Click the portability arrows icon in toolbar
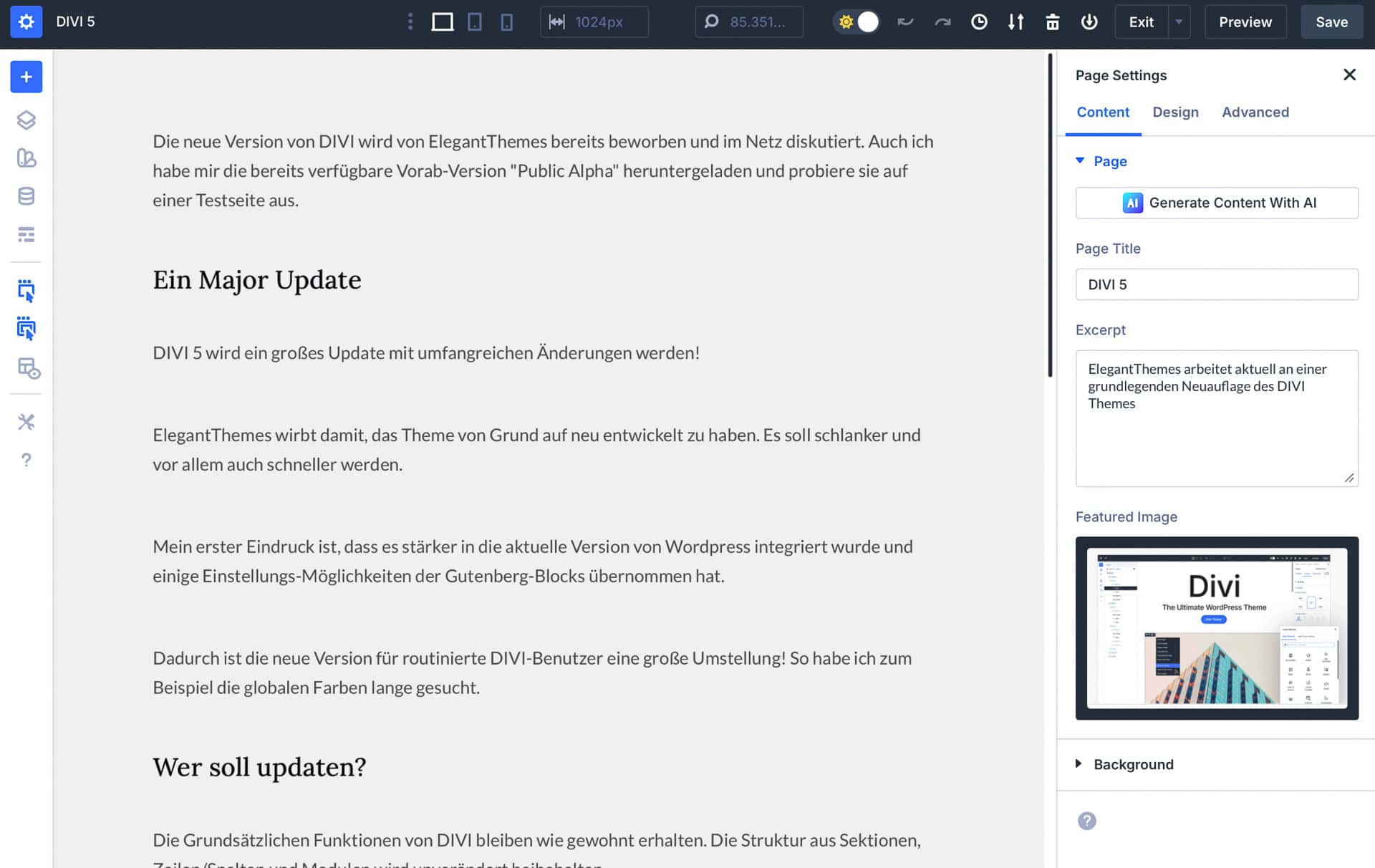Screen dimensions: 1375x868 1015,21
